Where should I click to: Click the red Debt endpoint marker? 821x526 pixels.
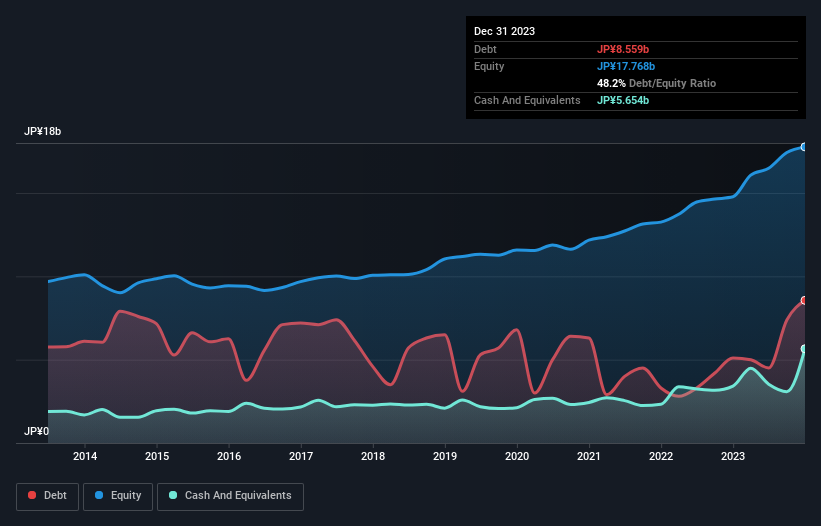pyautogui.click(x=804, y=300)
